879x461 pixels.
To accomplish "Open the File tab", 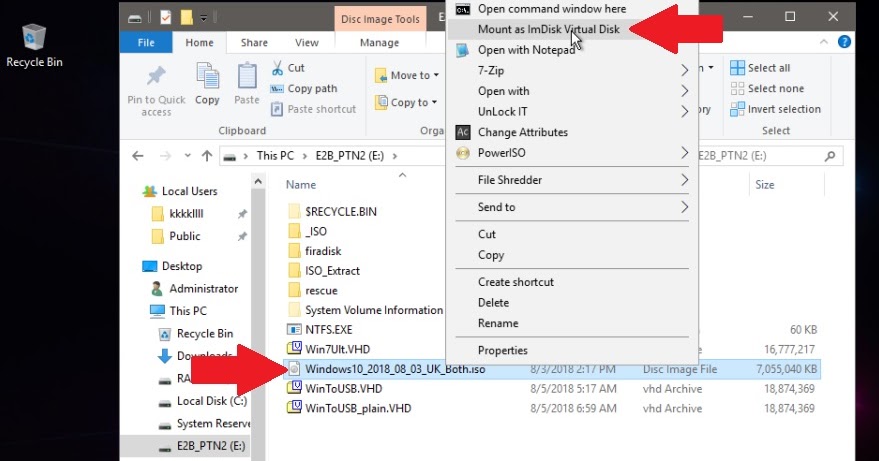I will point(146,43).
